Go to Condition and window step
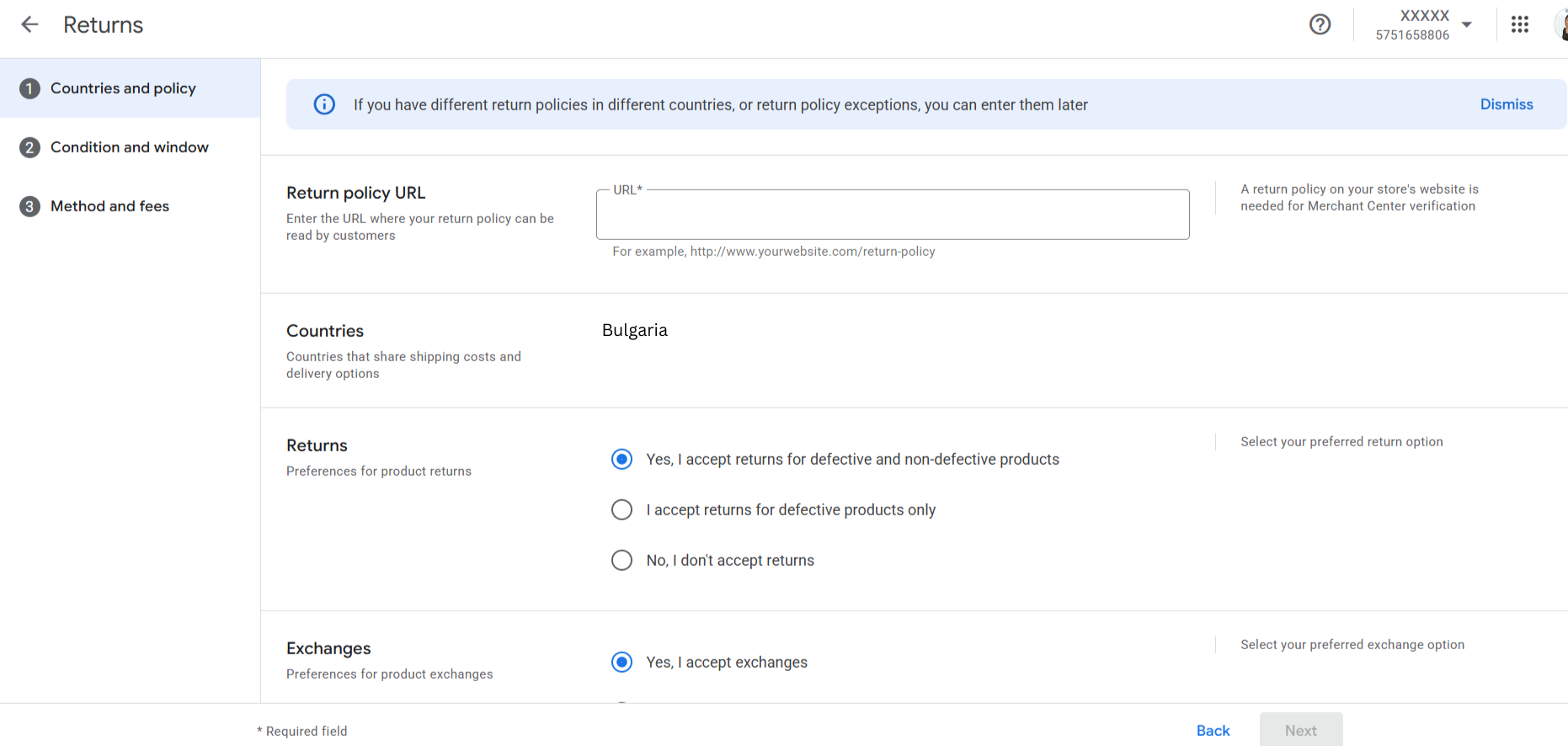Image resolution: width=1568 pixels, height=746 pixels. pyautogui.click(x=131, y=147)
